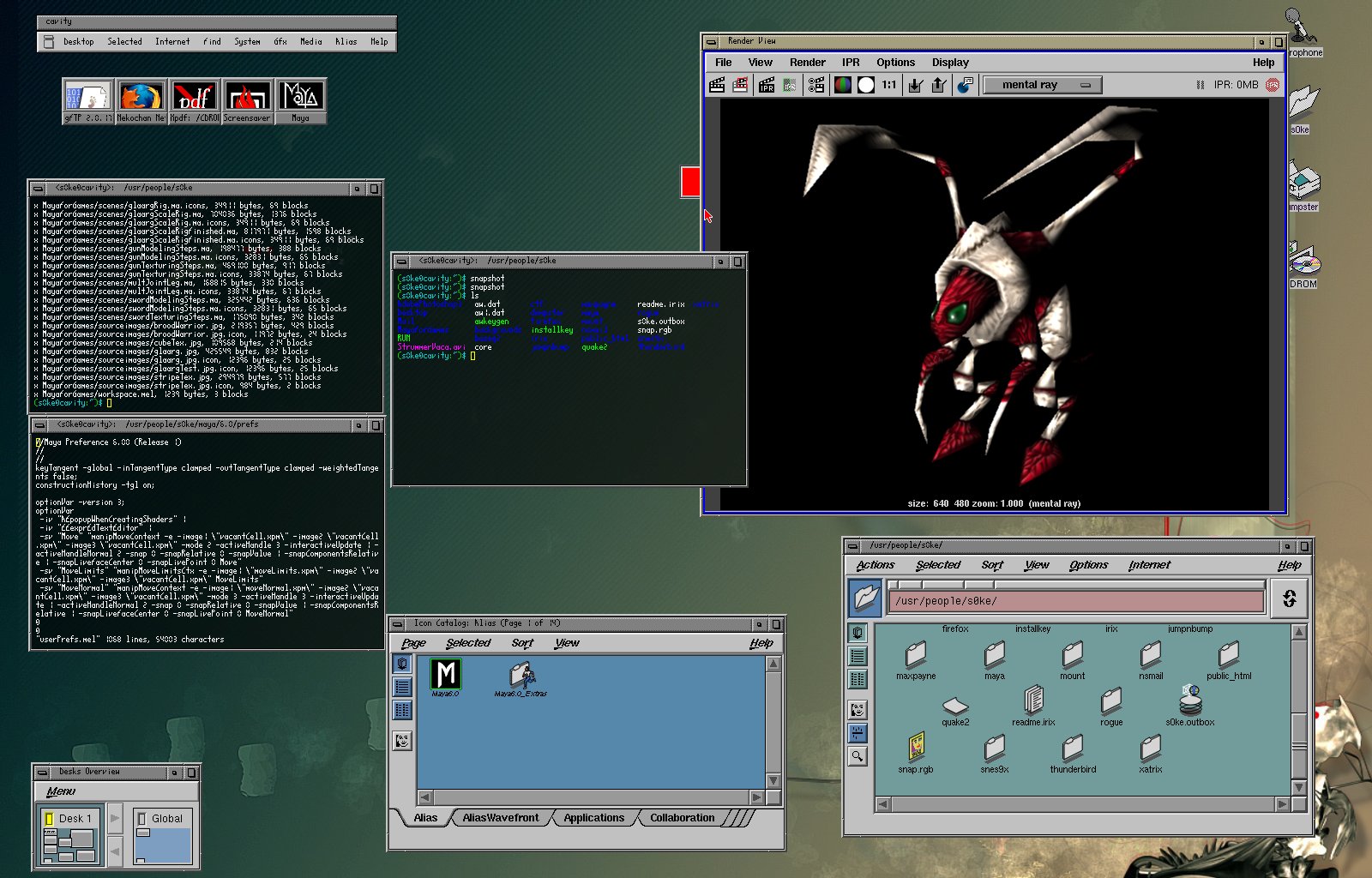Click the magnifier search icon in file manager

tap(857, 756)
